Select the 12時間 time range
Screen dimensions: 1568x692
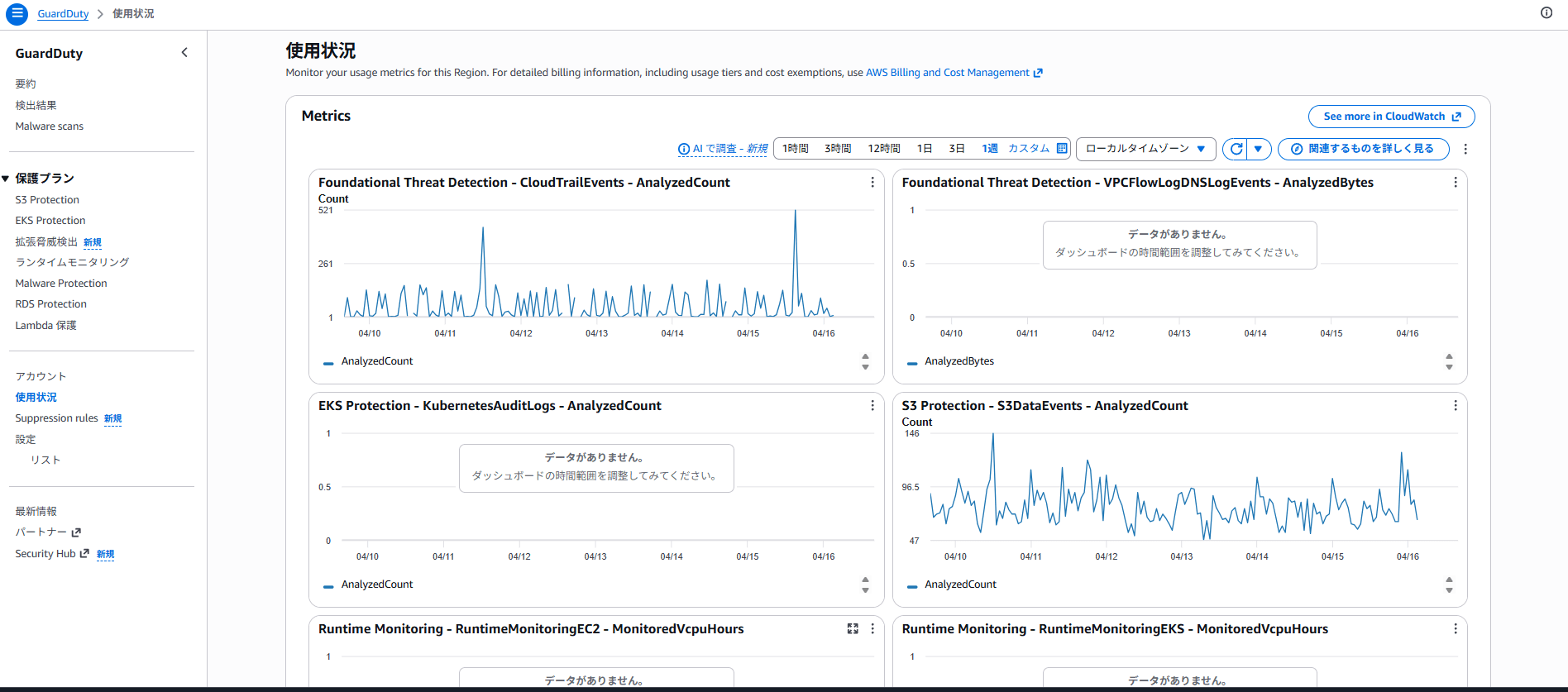884,149
